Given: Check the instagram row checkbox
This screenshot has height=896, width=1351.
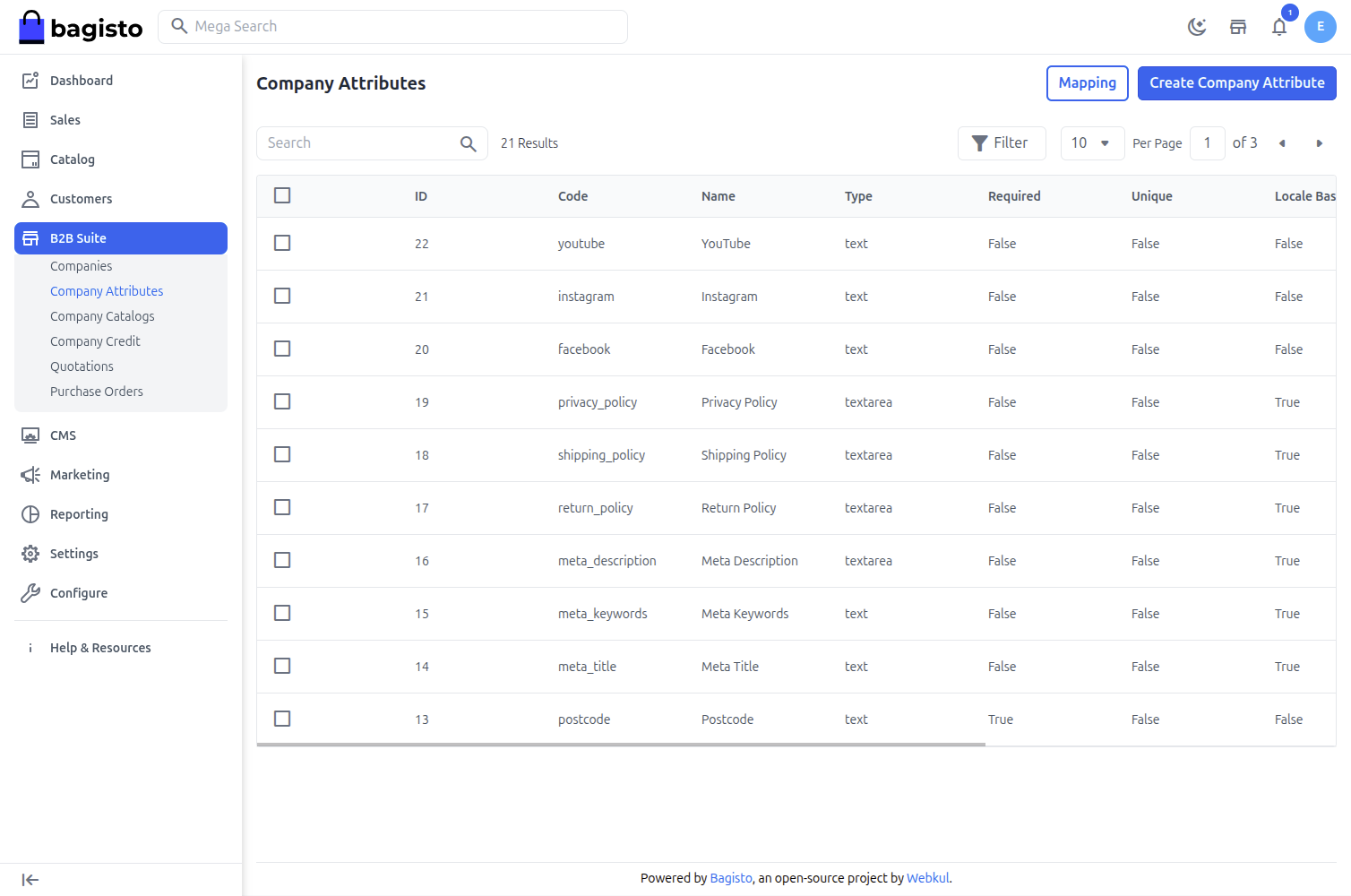Looking at the screenshot, I should click(282, 296).
